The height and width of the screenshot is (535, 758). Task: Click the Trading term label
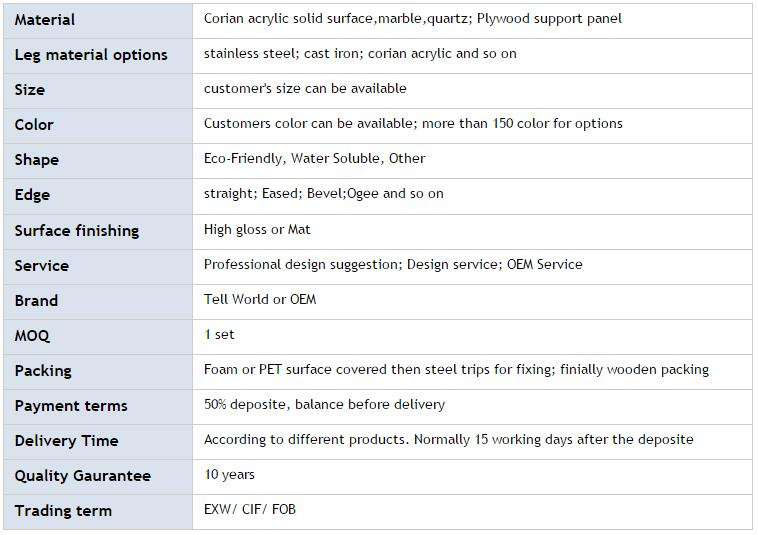[63, 511]
